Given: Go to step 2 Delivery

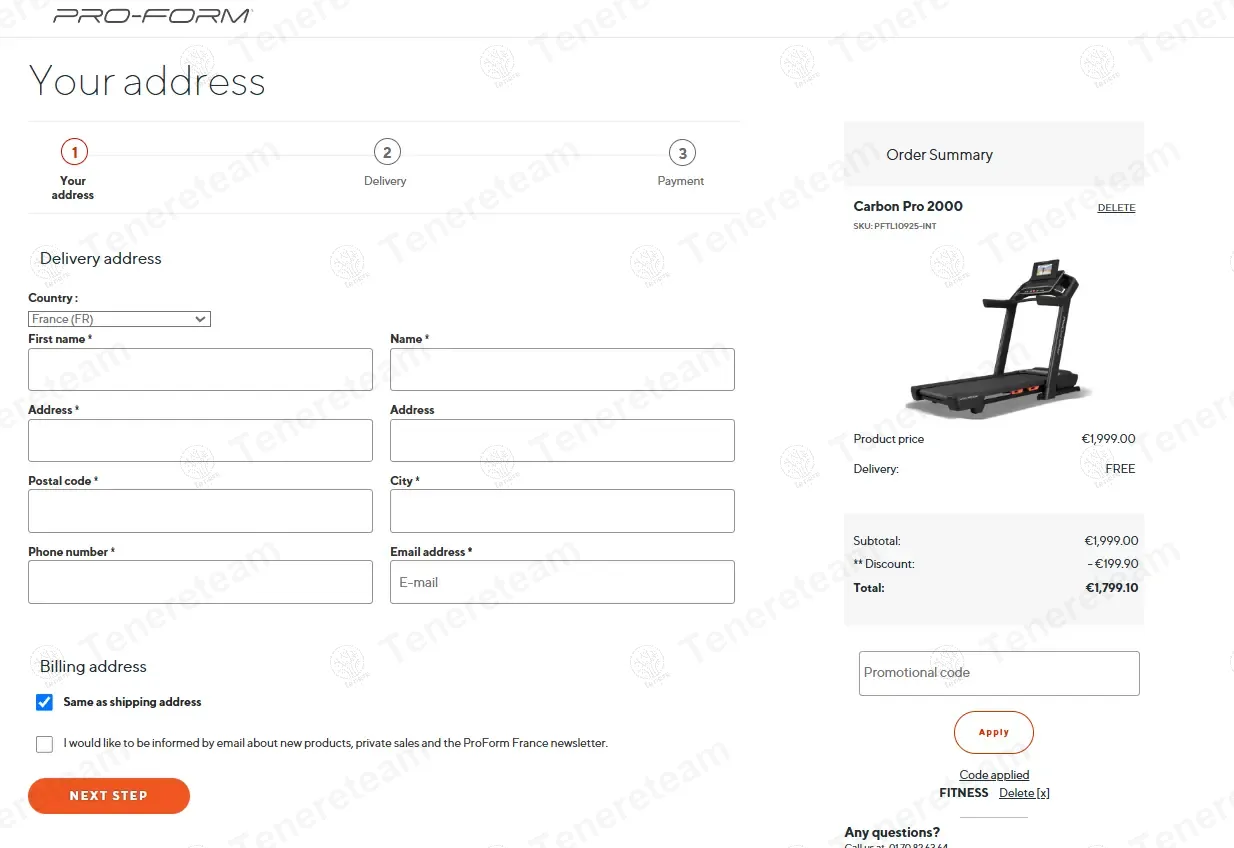Looking at the screenshot, I should [x=386, y=152].
